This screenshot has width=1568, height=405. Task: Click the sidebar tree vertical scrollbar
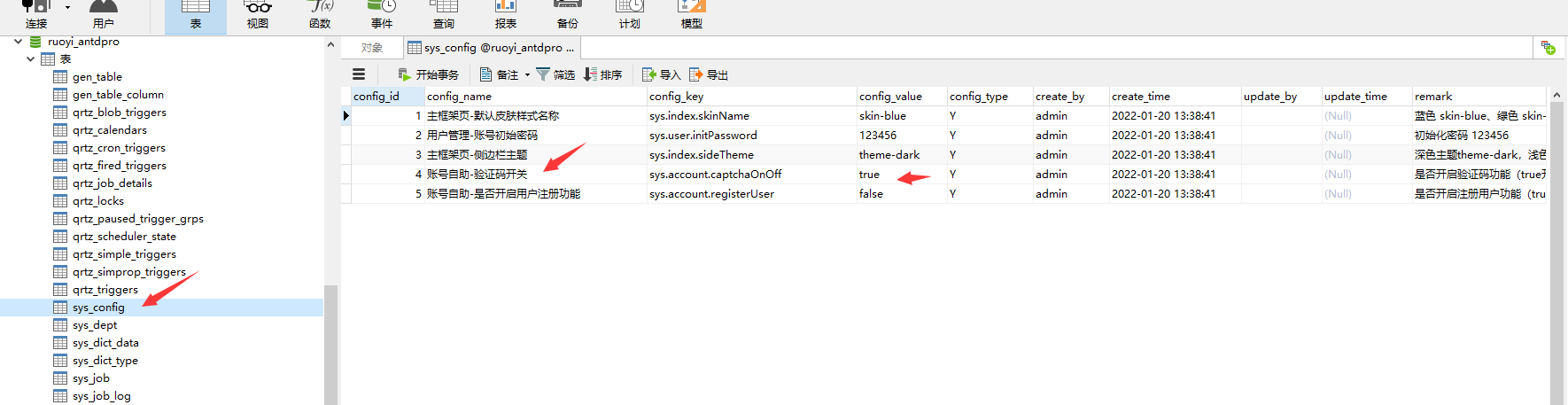[x=330, y=344]
